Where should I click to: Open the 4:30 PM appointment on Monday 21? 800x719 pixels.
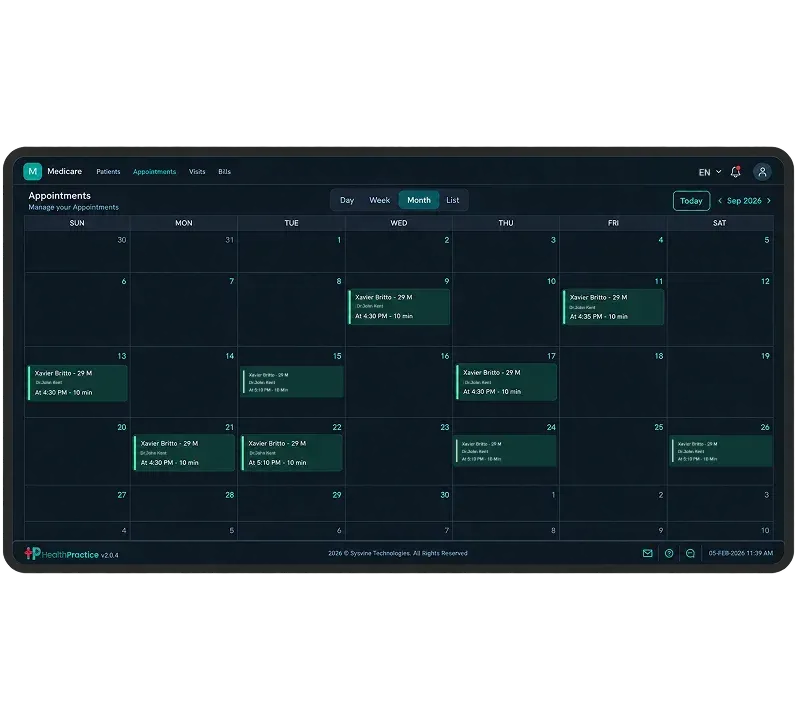pyautogui.click(x=184, y=453)
